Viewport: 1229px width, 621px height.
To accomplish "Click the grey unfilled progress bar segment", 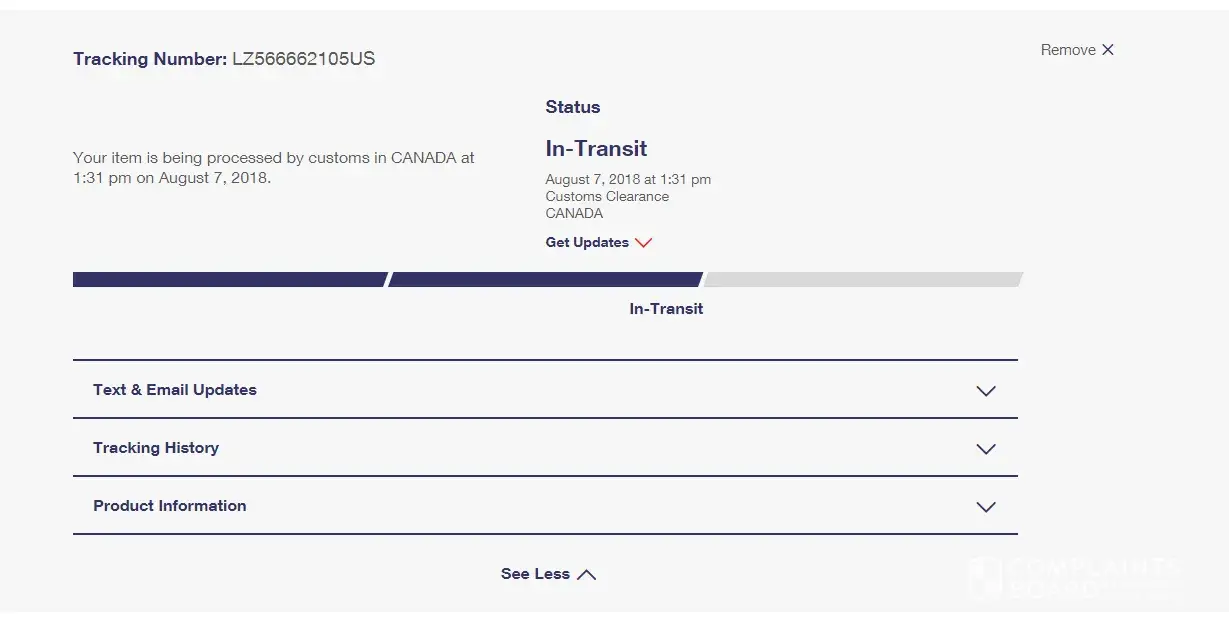I will coord(862,280).
